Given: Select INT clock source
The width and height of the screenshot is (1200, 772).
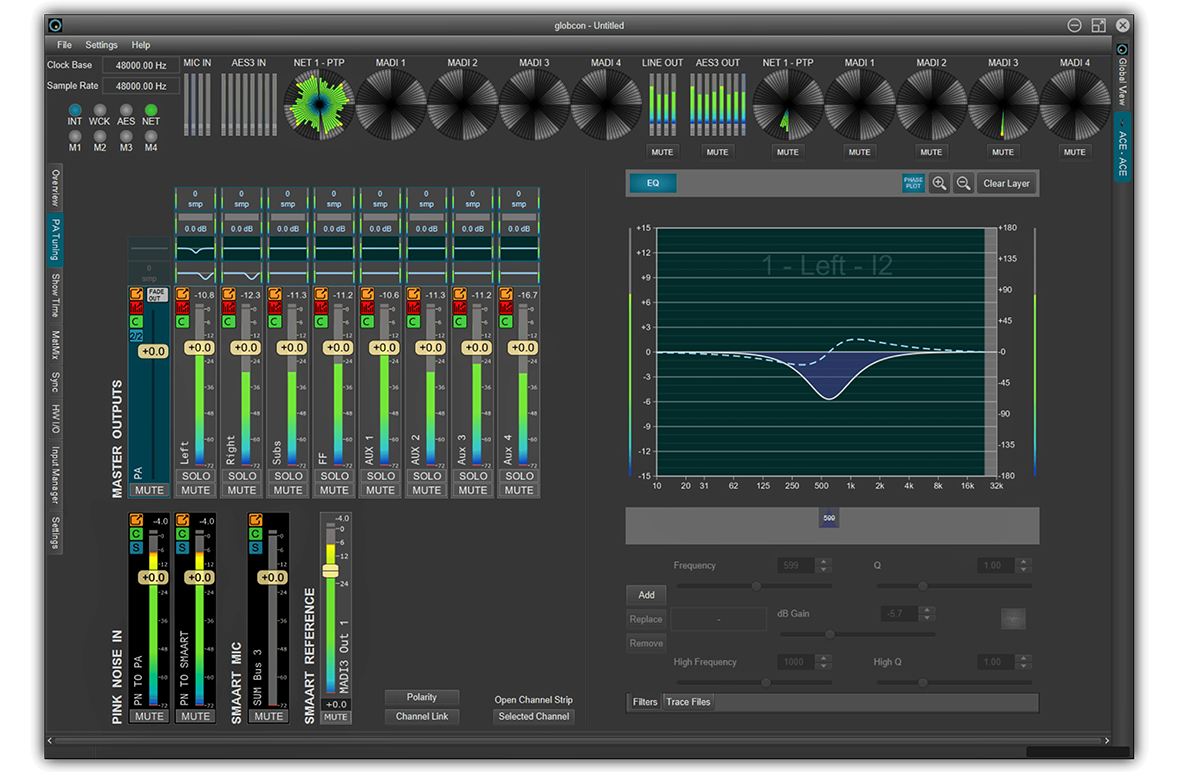Looking at the screenshot, I should click(75, 110).
